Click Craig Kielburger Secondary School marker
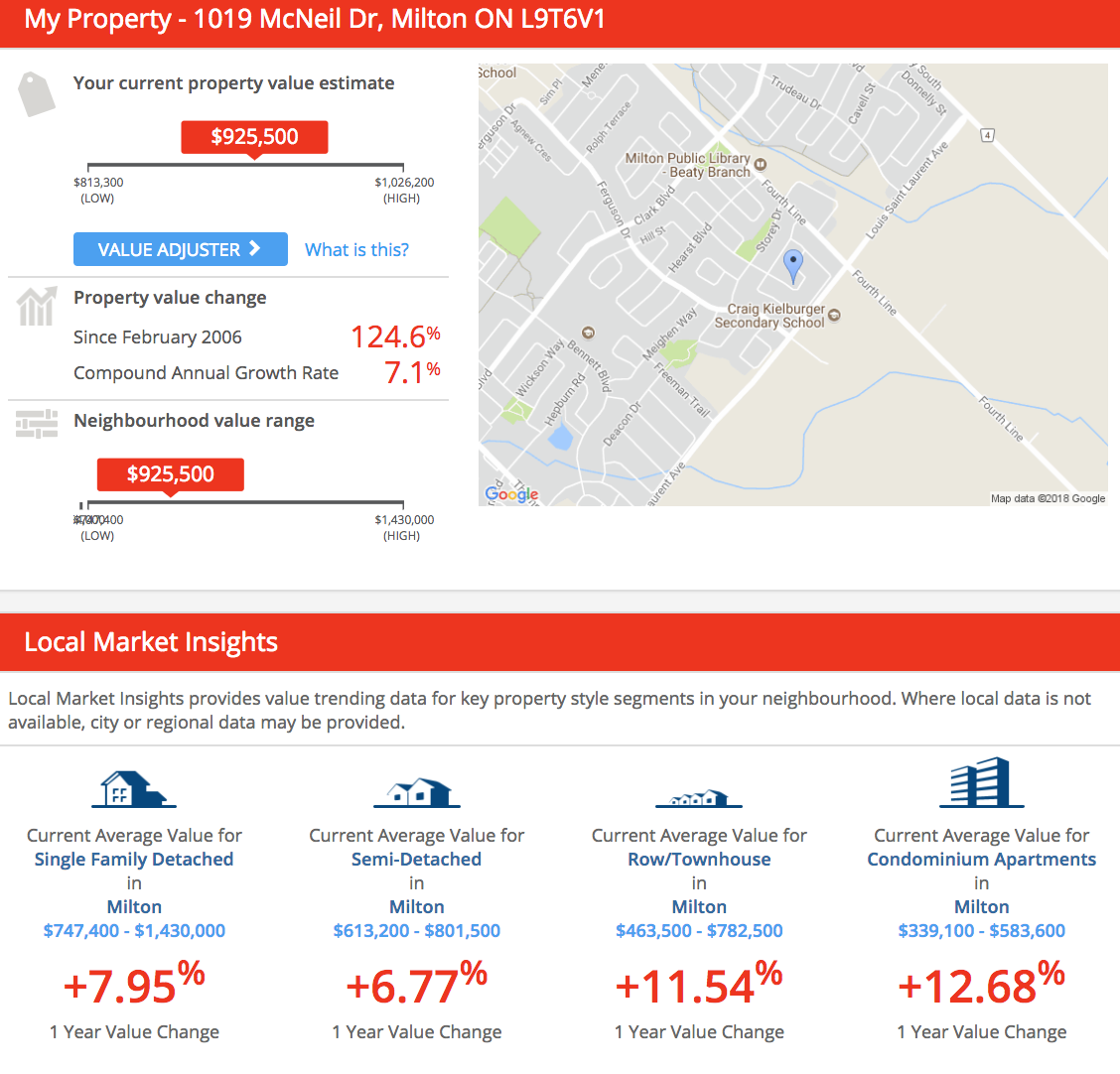 (834, 316)
